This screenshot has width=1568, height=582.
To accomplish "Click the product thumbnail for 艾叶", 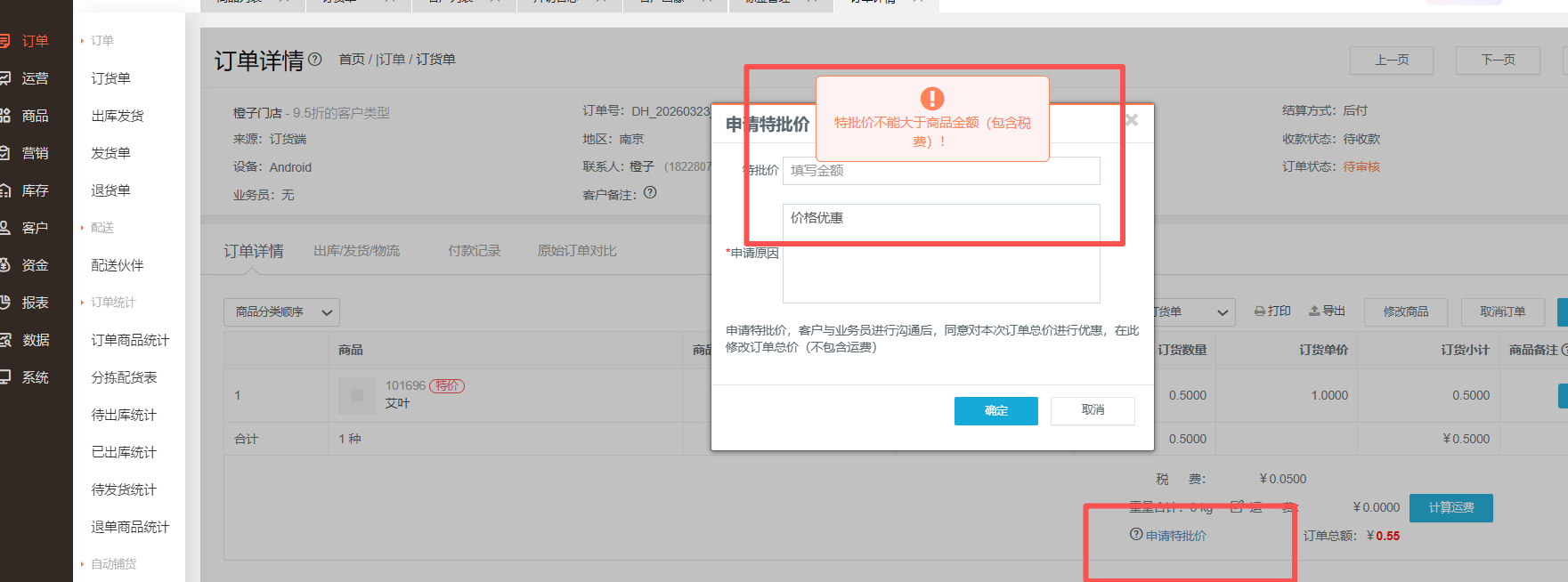I will pyautogui.click(x=357, y=395).
